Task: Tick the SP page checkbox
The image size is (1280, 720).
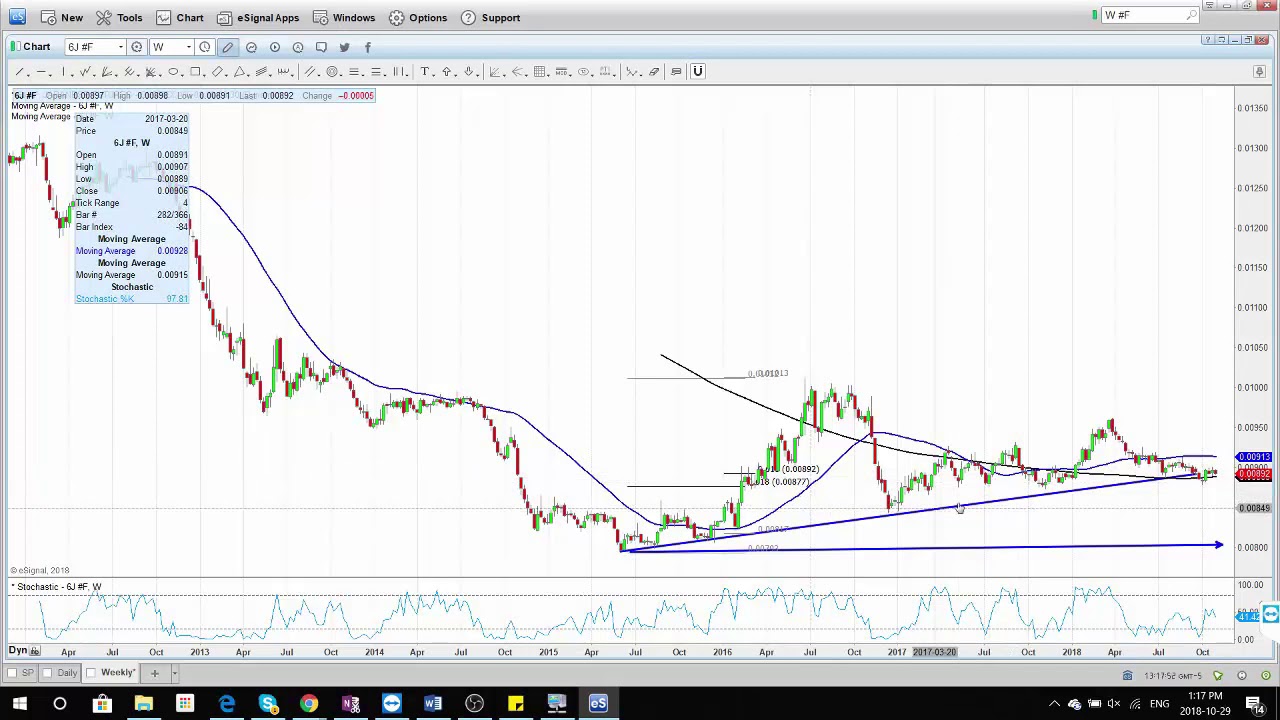Action: pos(14,673)
